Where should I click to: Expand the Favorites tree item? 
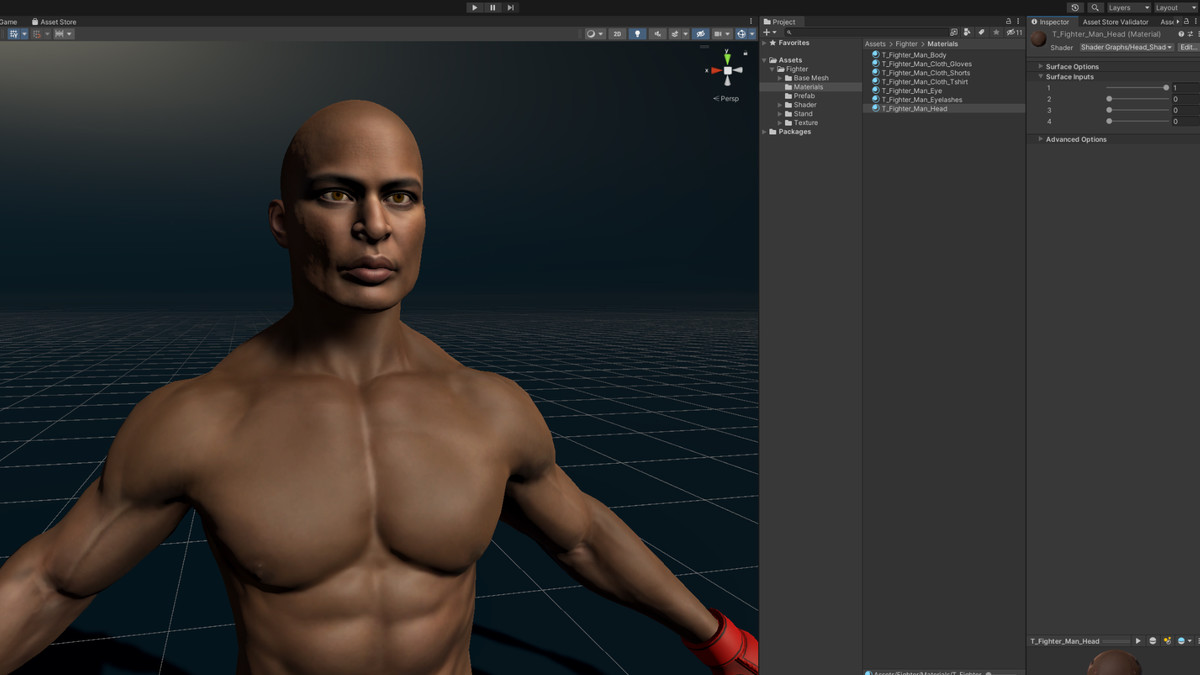coord(765,43)
